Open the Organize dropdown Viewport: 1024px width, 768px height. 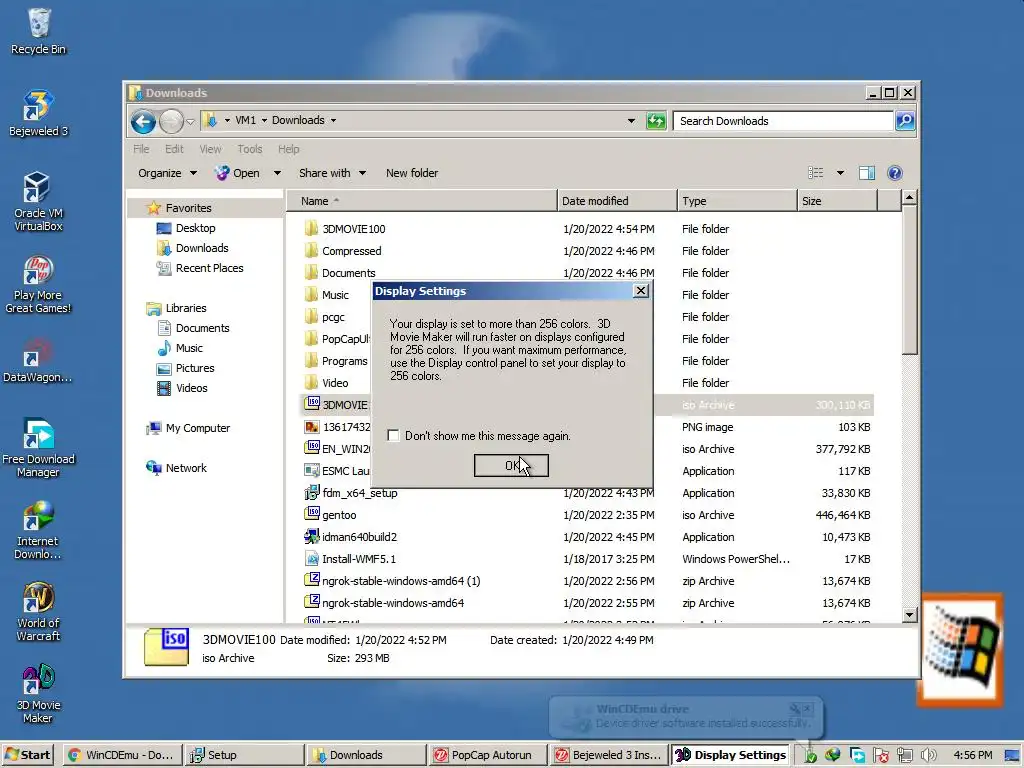(x=167, y=173)
